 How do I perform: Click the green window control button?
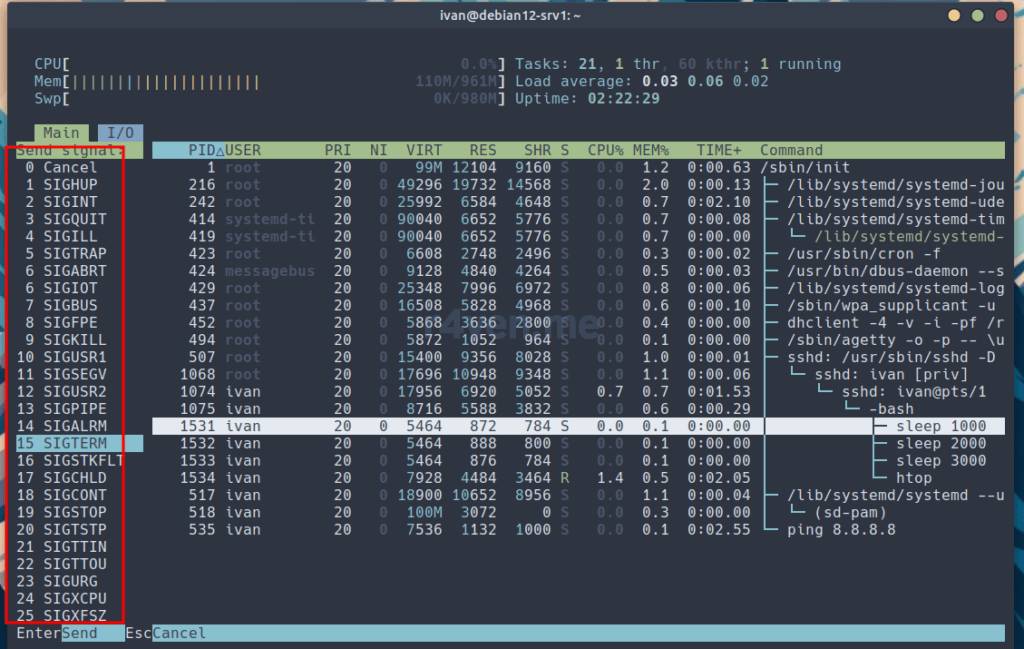pyautogui.click(x=999, y=16)
